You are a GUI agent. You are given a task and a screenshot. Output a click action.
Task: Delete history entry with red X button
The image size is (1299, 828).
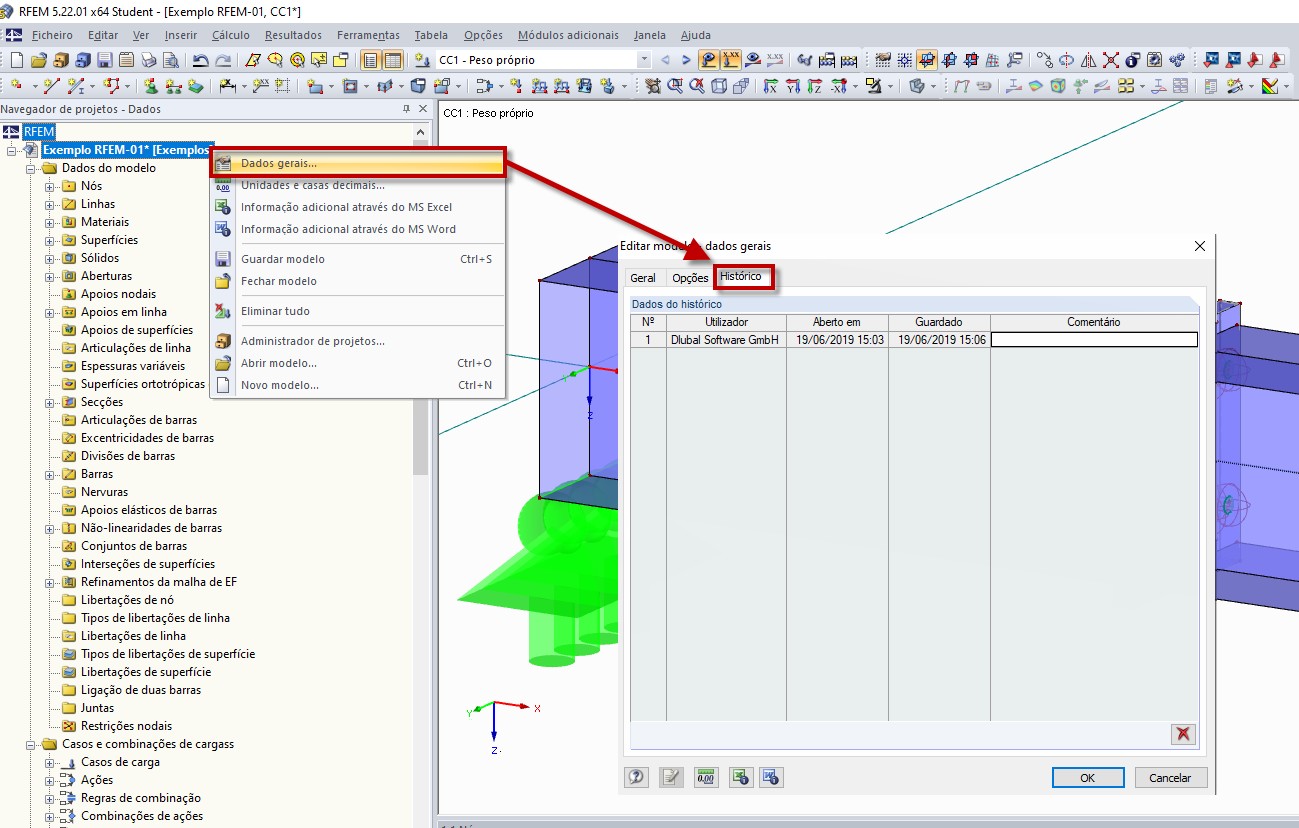tap(1184, 734)
